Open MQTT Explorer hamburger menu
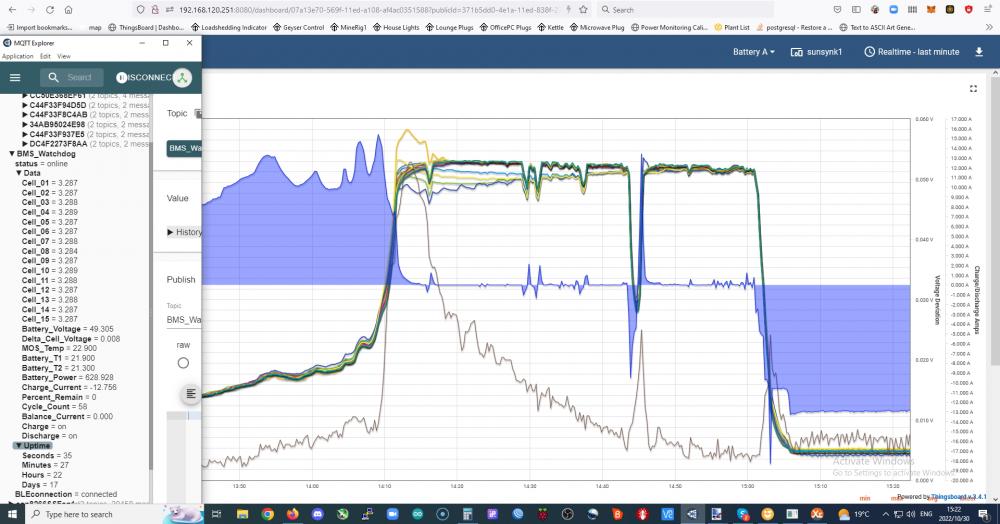Viewport: 1000px width, 524px height. point(15,77)
